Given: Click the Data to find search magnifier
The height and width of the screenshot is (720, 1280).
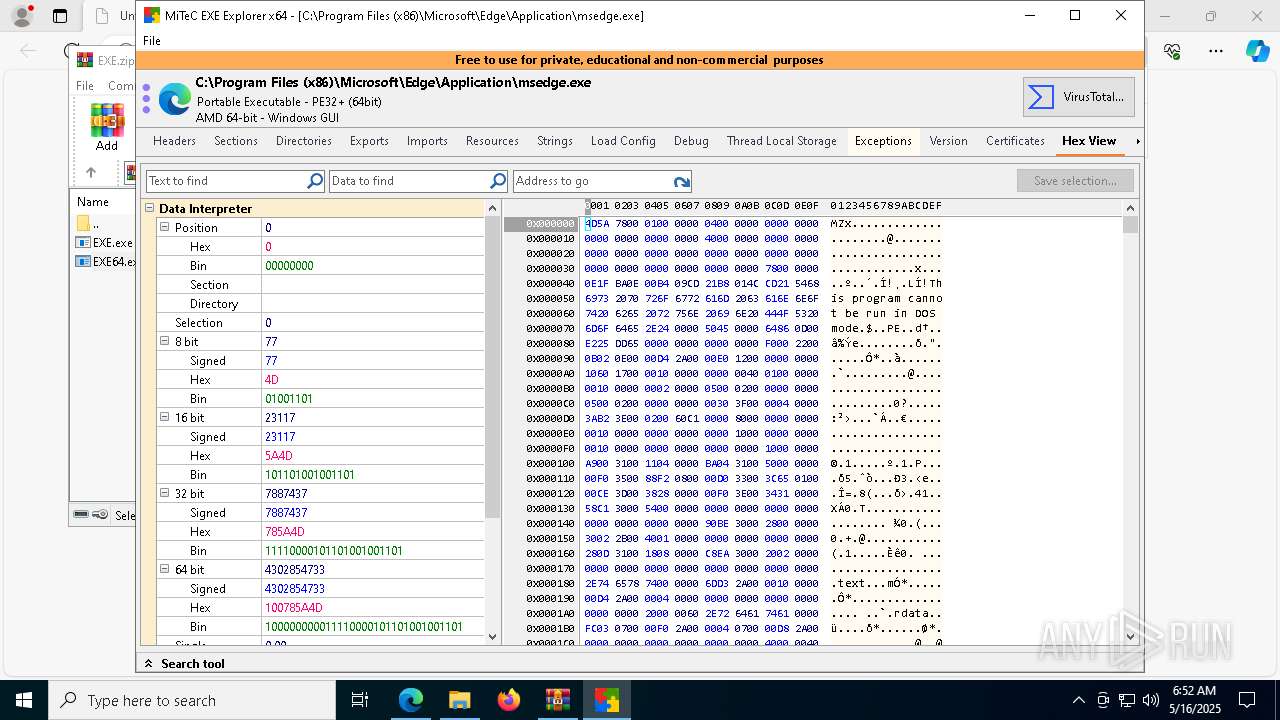Looking at the screenshot, I should click(498, 181).
